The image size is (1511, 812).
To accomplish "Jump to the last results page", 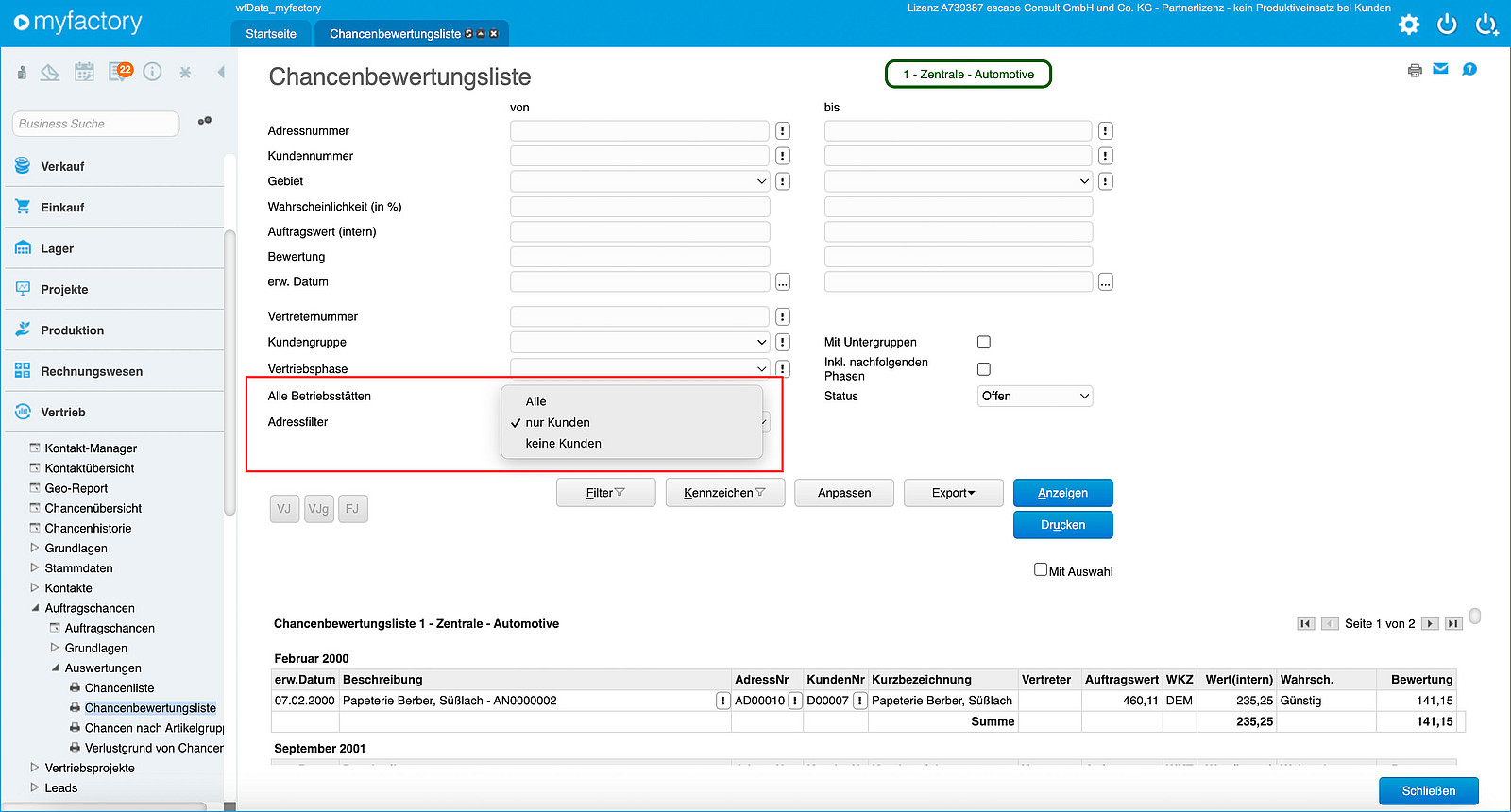I will coord(1454,624).
